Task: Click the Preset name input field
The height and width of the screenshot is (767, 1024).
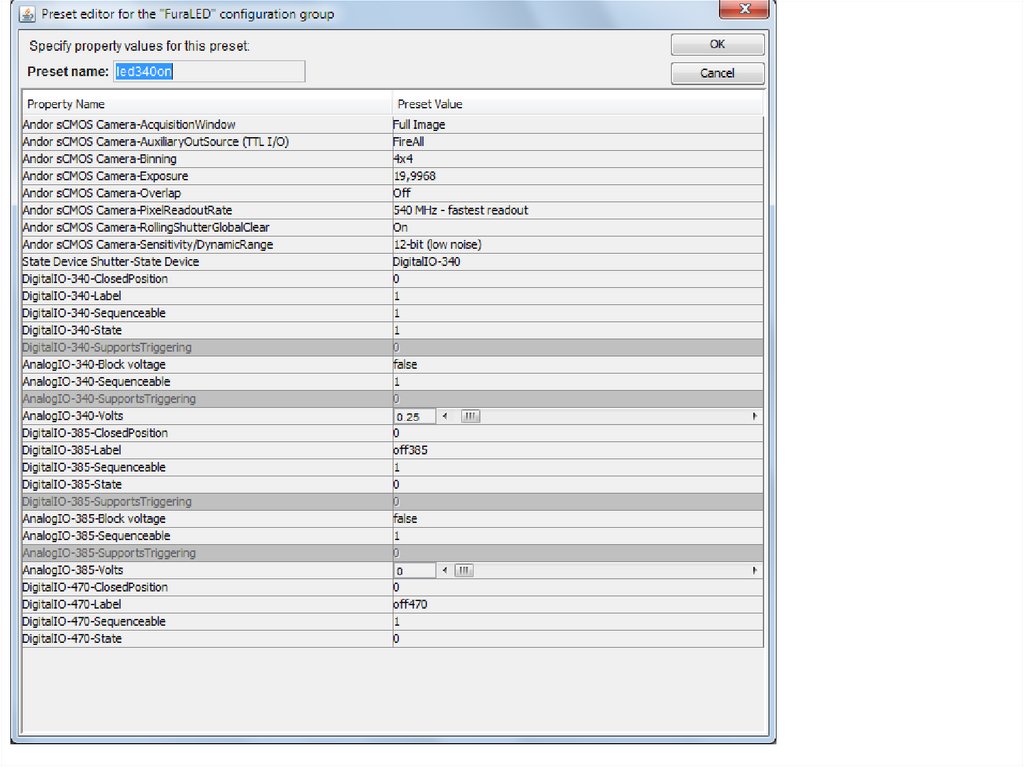Action: 209,71
